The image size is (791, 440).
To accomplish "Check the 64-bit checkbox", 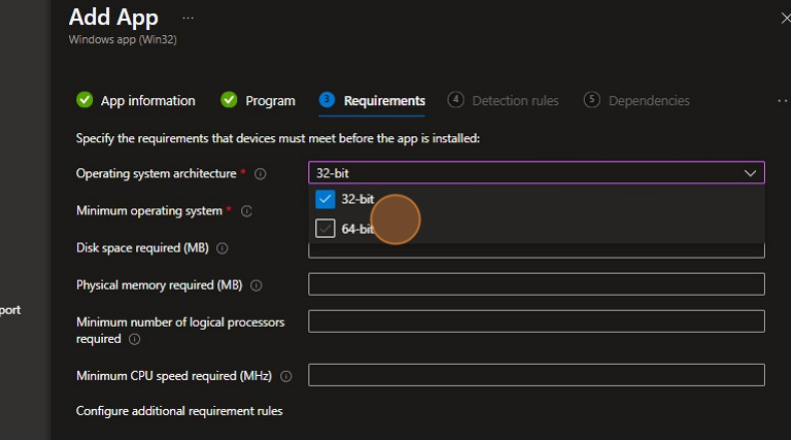I will coord(325,228).
